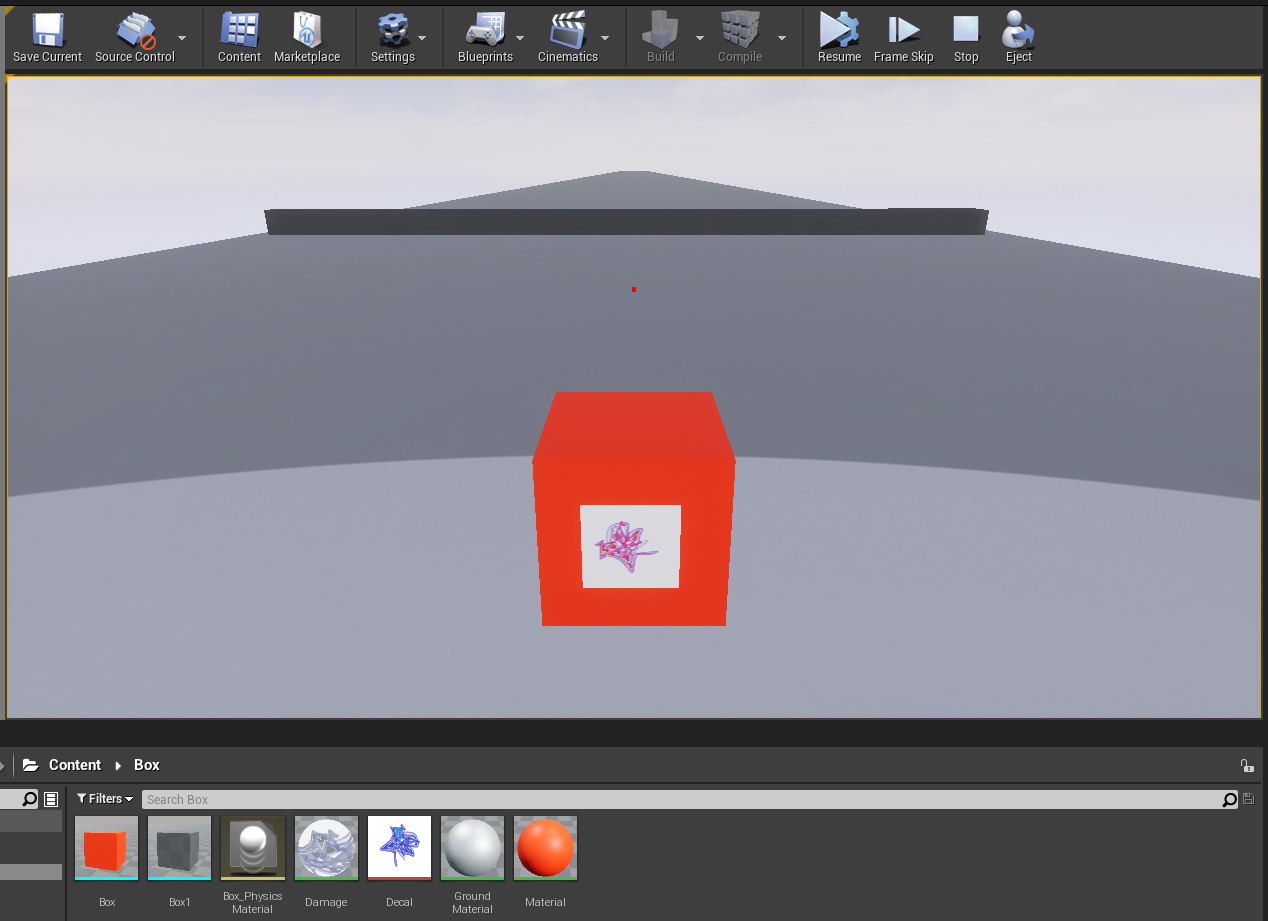The image size is (1268, 921).
Task: Select the Decal asset thumbnail
Action: click(399, 848)
